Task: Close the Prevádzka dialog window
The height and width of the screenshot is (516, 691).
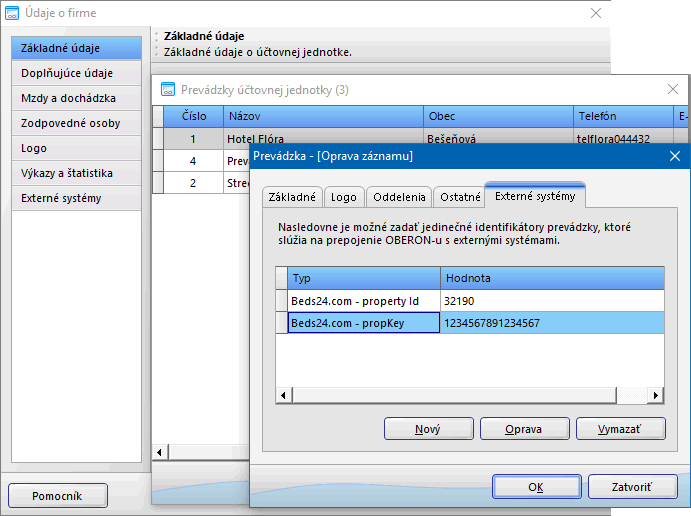Action: tap(675, 156)
